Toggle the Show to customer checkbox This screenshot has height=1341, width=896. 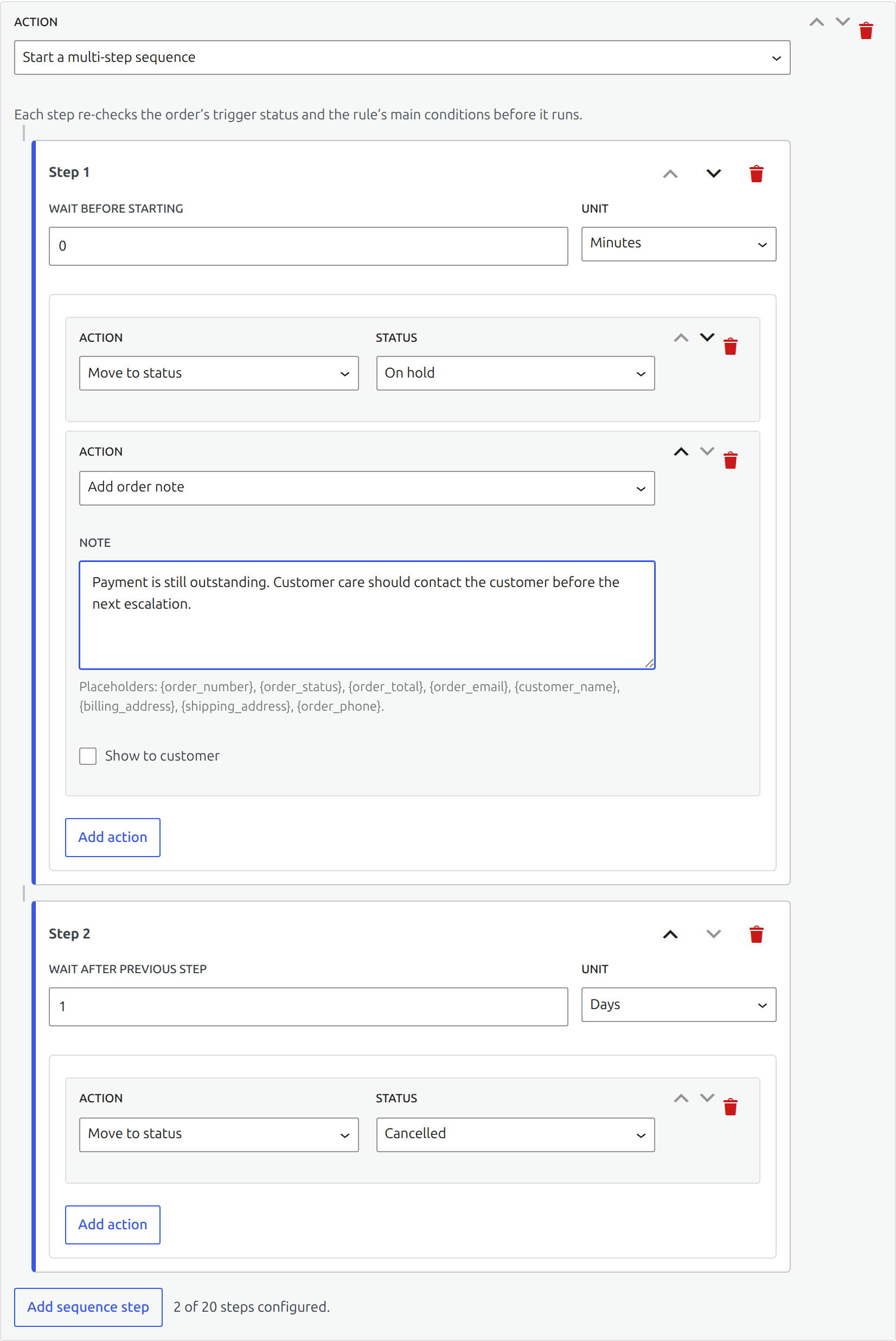click(88, 756)
